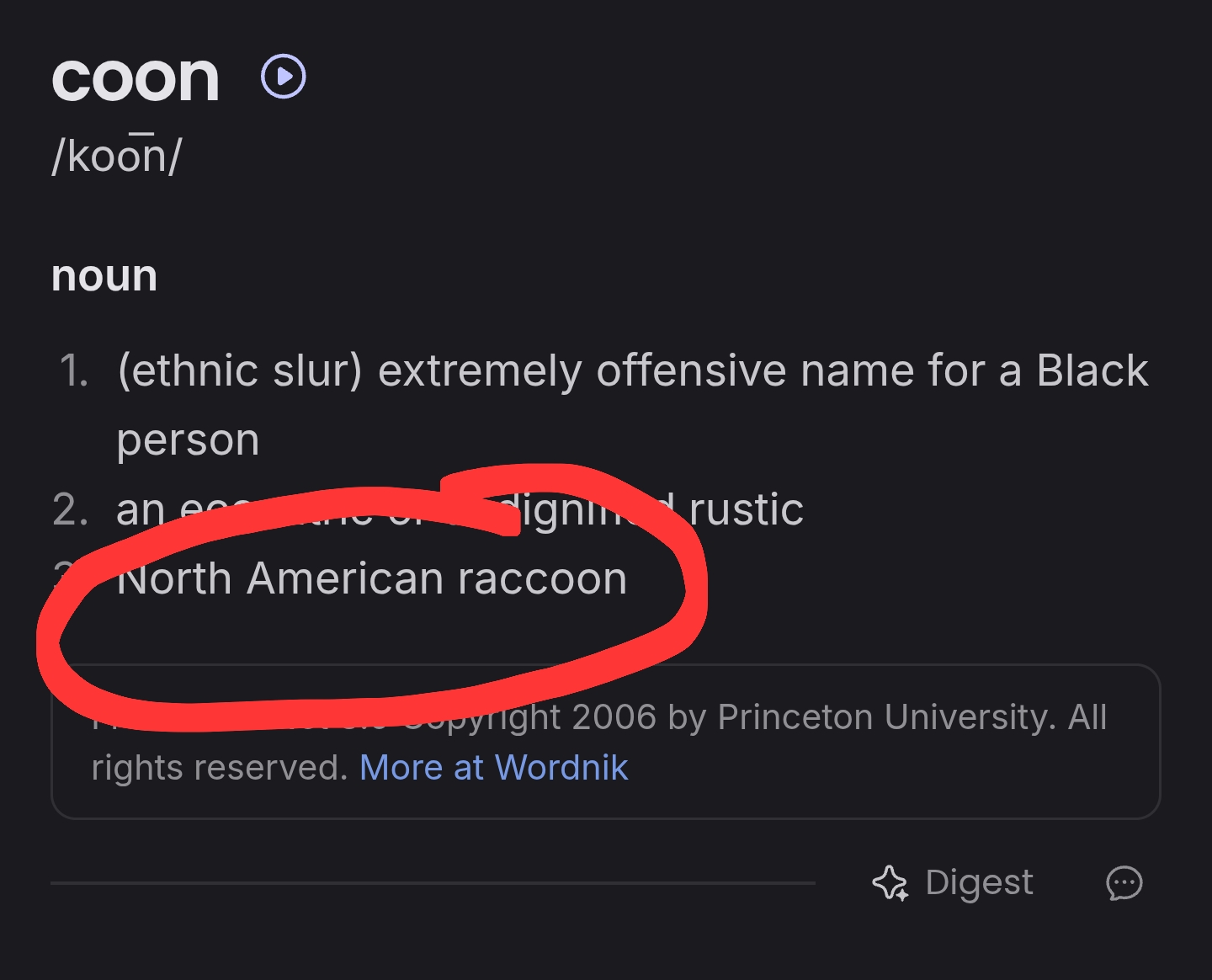This screenshot has width=1212, height=980.
Task: Select the North American raccoon definition
Action: [372, 578]
